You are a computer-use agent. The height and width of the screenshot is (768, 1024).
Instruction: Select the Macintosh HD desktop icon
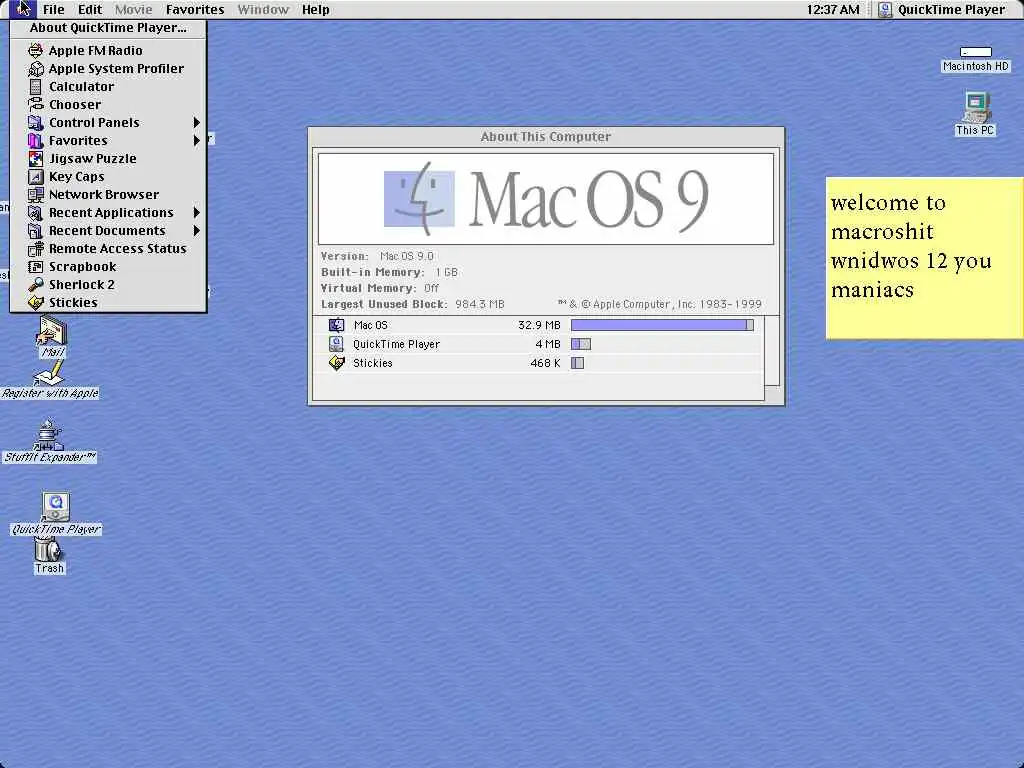click(x=976, y=52)
